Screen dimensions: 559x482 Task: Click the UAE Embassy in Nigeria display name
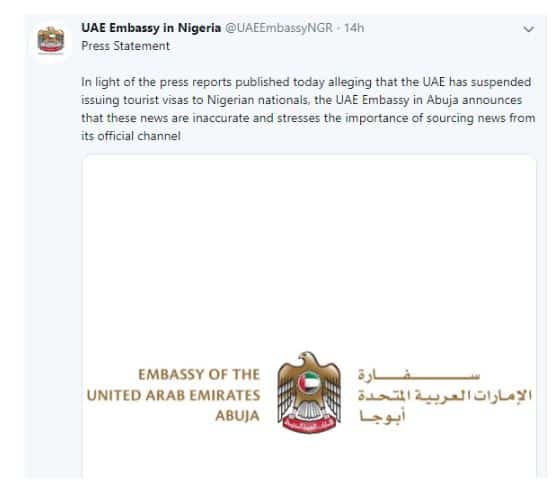[x=151, y=28]
